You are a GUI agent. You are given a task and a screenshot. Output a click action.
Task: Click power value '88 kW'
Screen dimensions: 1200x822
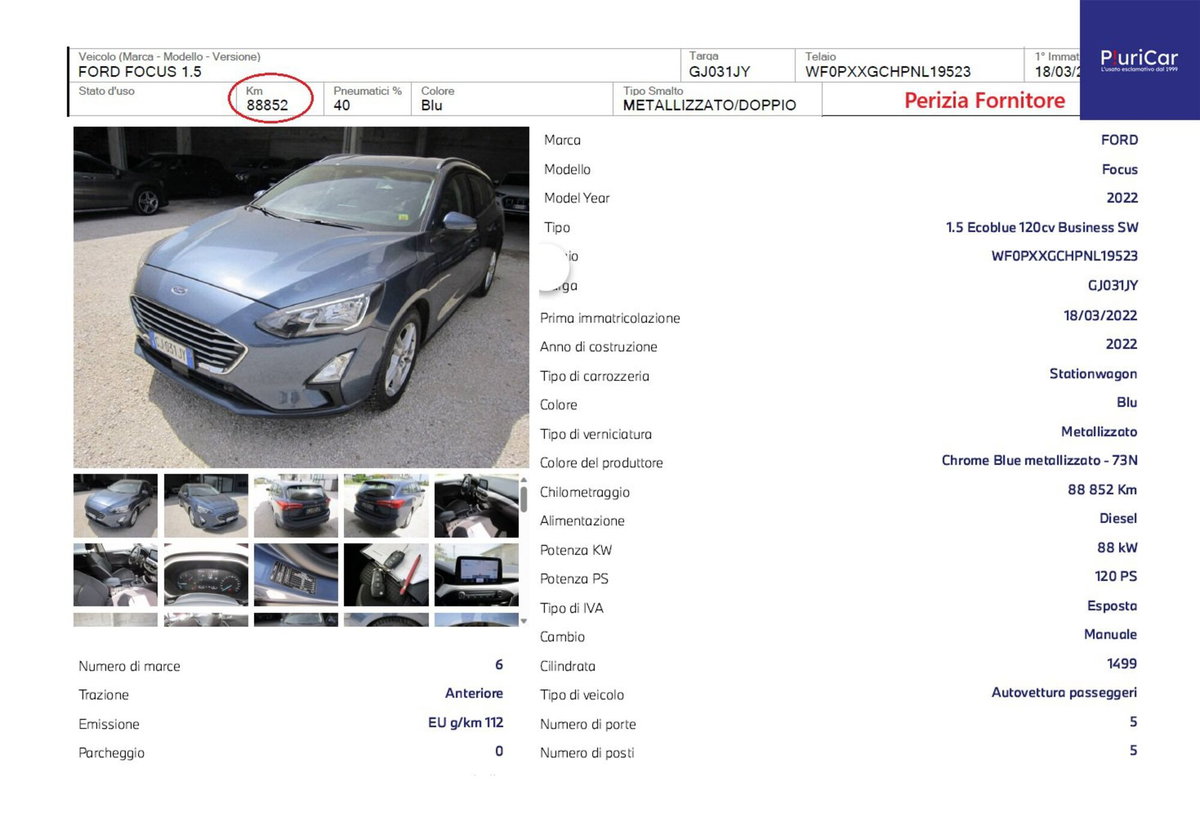pos(1118,547)
